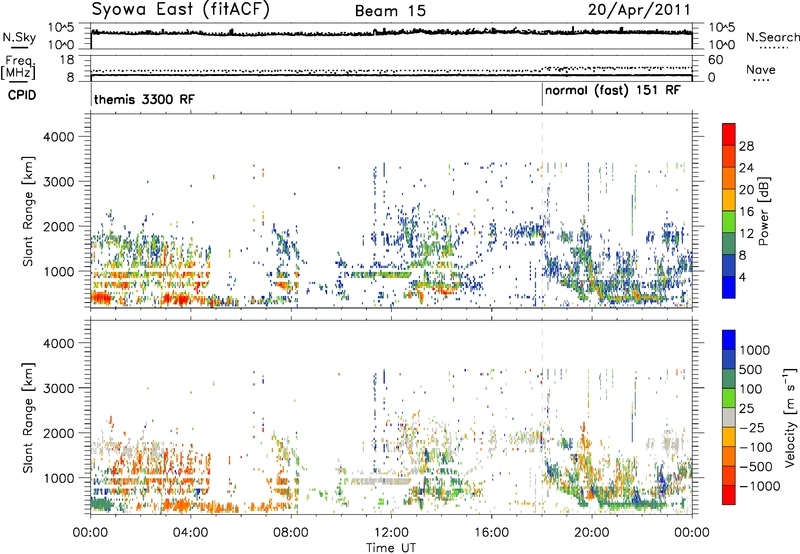This screenshot has height=554, width=800.
Task: Click the "-1000" Velocity colorbar tick label
Action: pos(760,486)
